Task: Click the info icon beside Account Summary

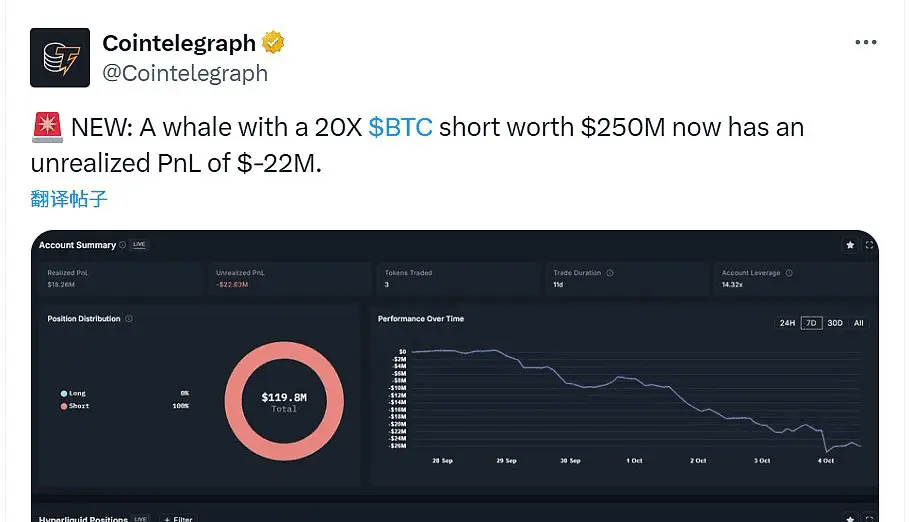Action: [x=123, y=245]
